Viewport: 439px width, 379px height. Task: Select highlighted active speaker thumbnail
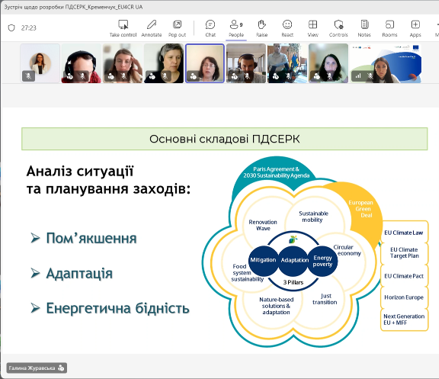pyautogui.click(x=205, y=63)
